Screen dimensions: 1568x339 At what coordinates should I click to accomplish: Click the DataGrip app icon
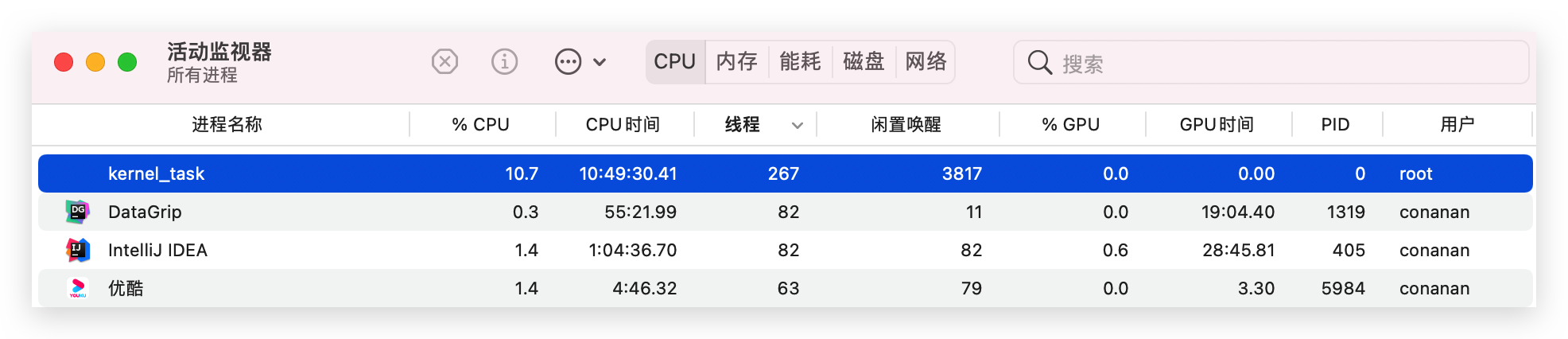tap(77, 212)
